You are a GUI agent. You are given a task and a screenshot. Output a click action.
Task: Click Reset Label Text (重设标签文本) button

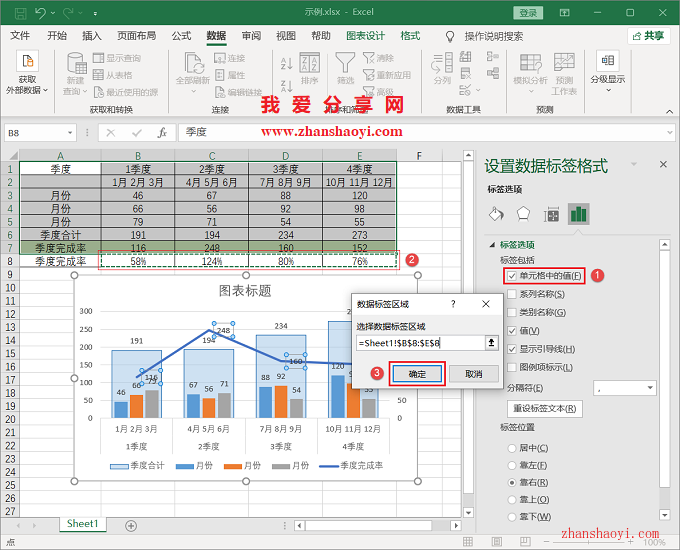click(x=545, y=408)
